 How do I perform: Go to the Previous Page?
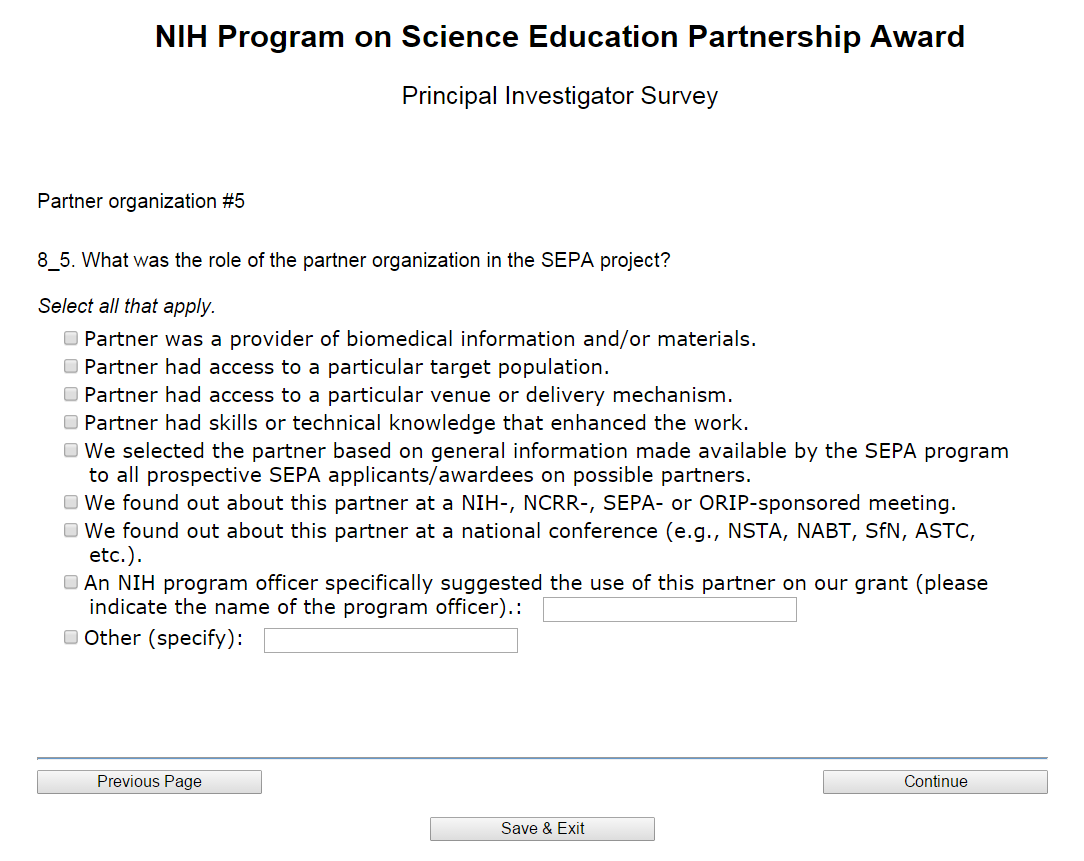coord(149,782)
